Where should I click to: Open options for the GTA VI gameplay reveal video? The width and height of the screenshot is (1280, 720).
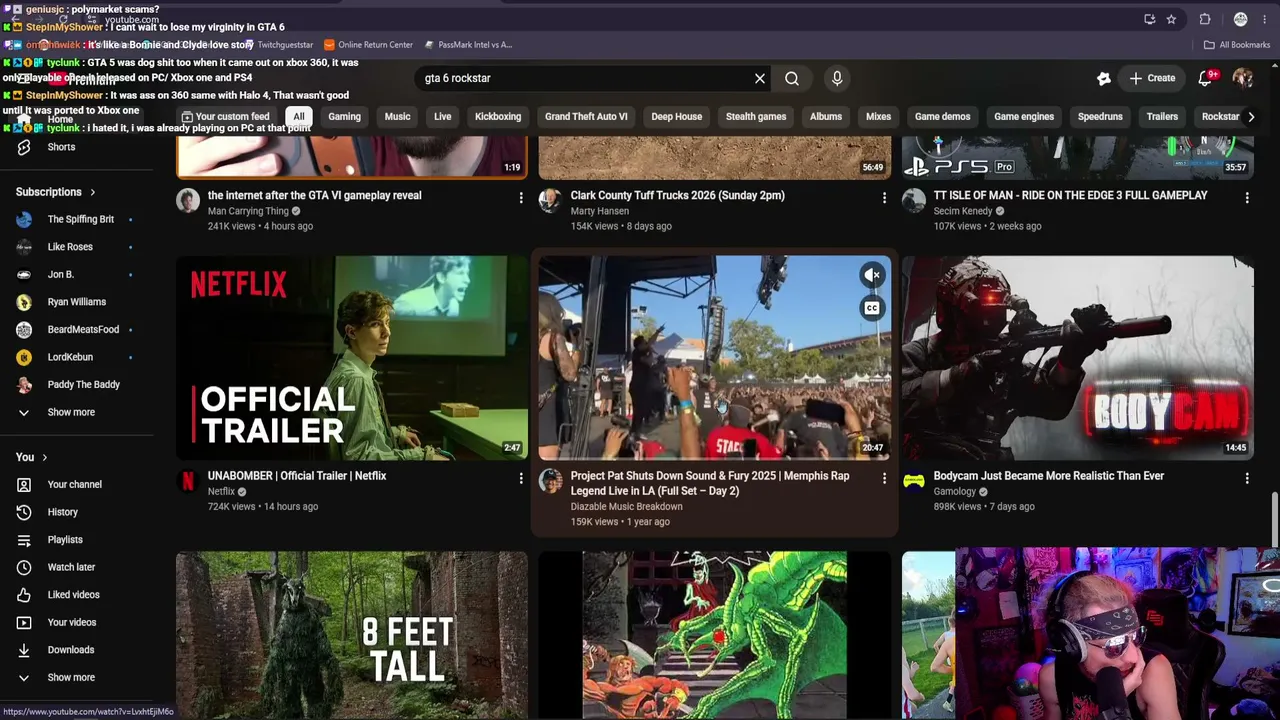521,198
